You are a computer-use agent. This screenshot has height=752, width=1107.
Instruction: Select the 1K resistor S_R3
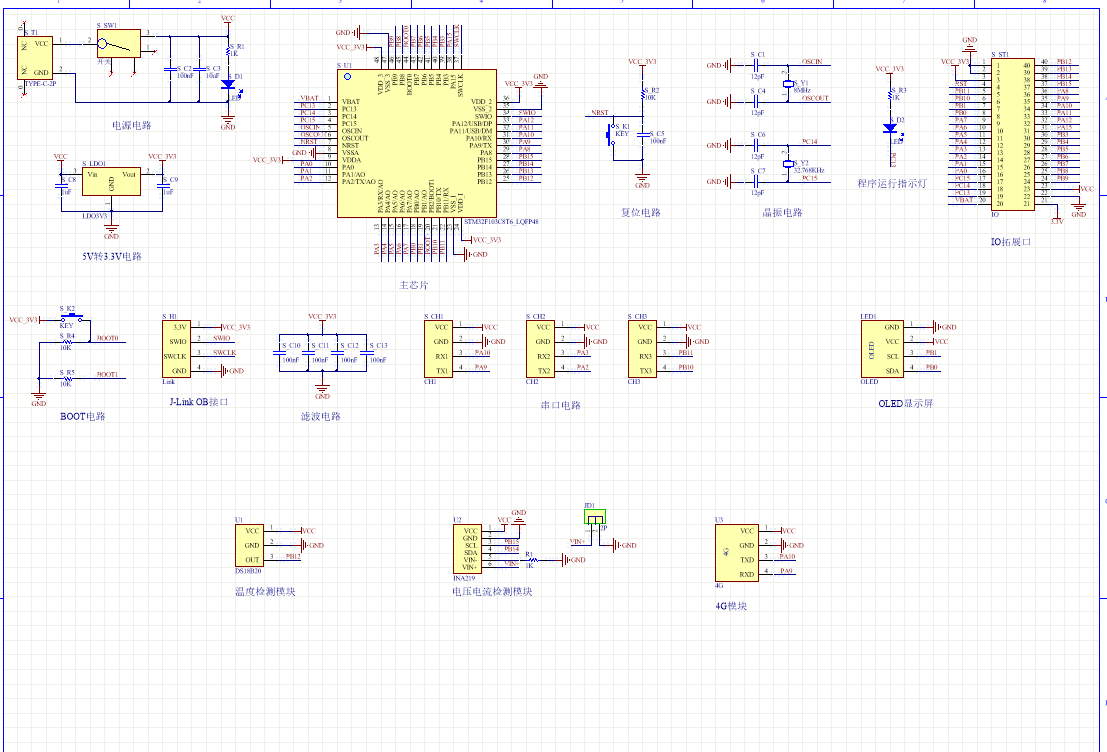[x=890, y=96]
